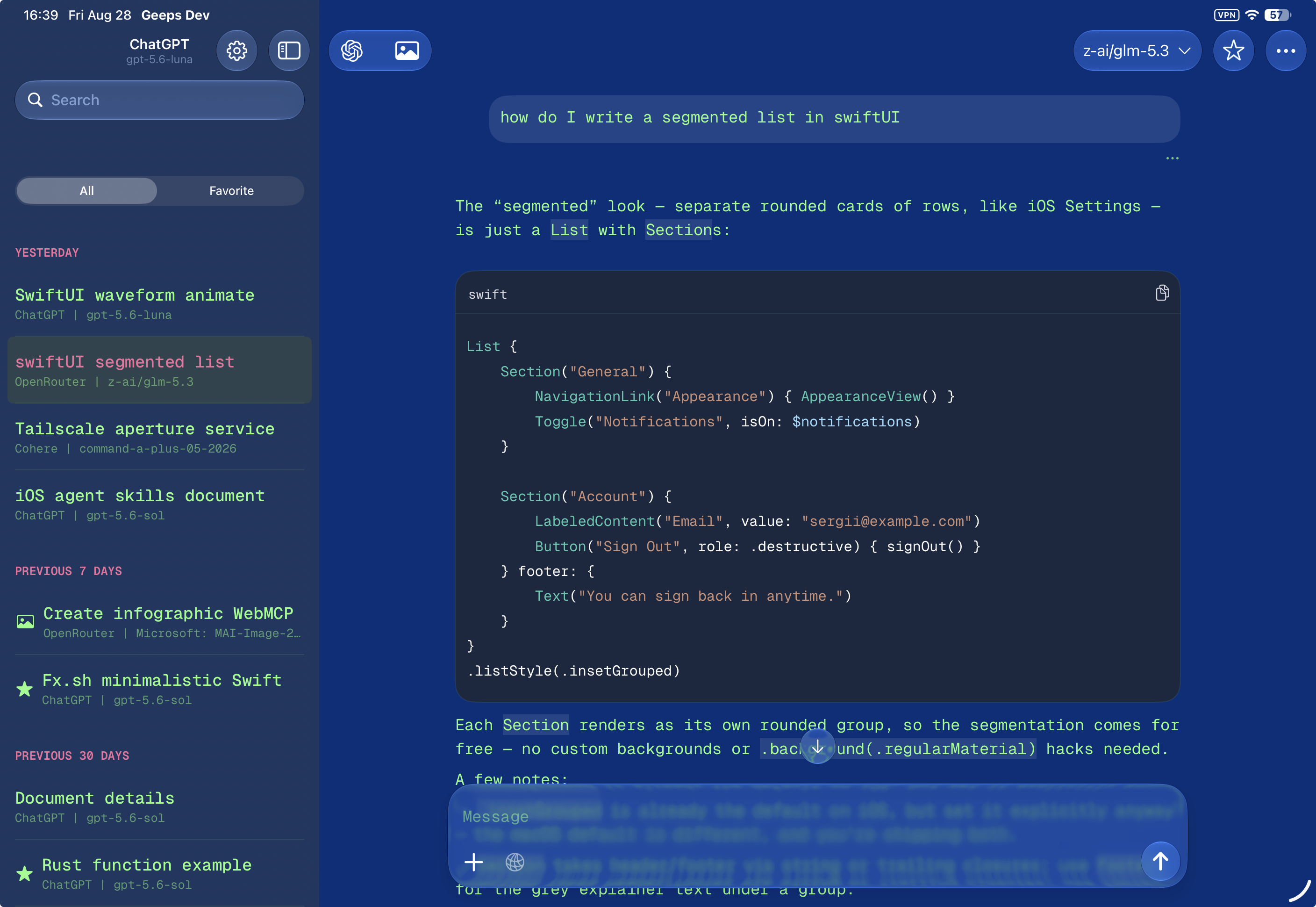Toggle web search globe icon
The width and height of the screenshot is (1316, 907).
coord(515,862)
